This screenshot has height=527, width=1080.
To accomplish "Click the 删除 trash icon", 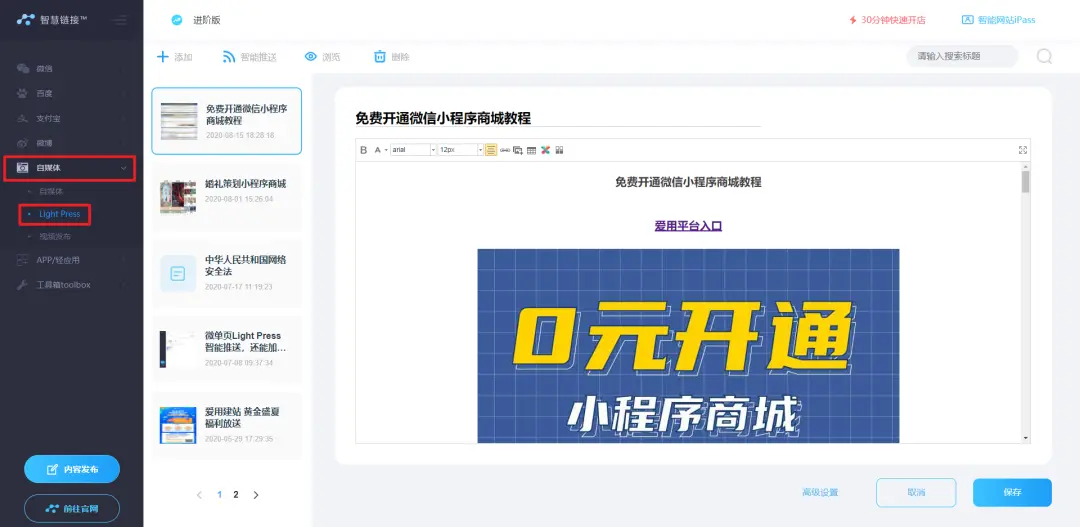I will tap(380, 57).
